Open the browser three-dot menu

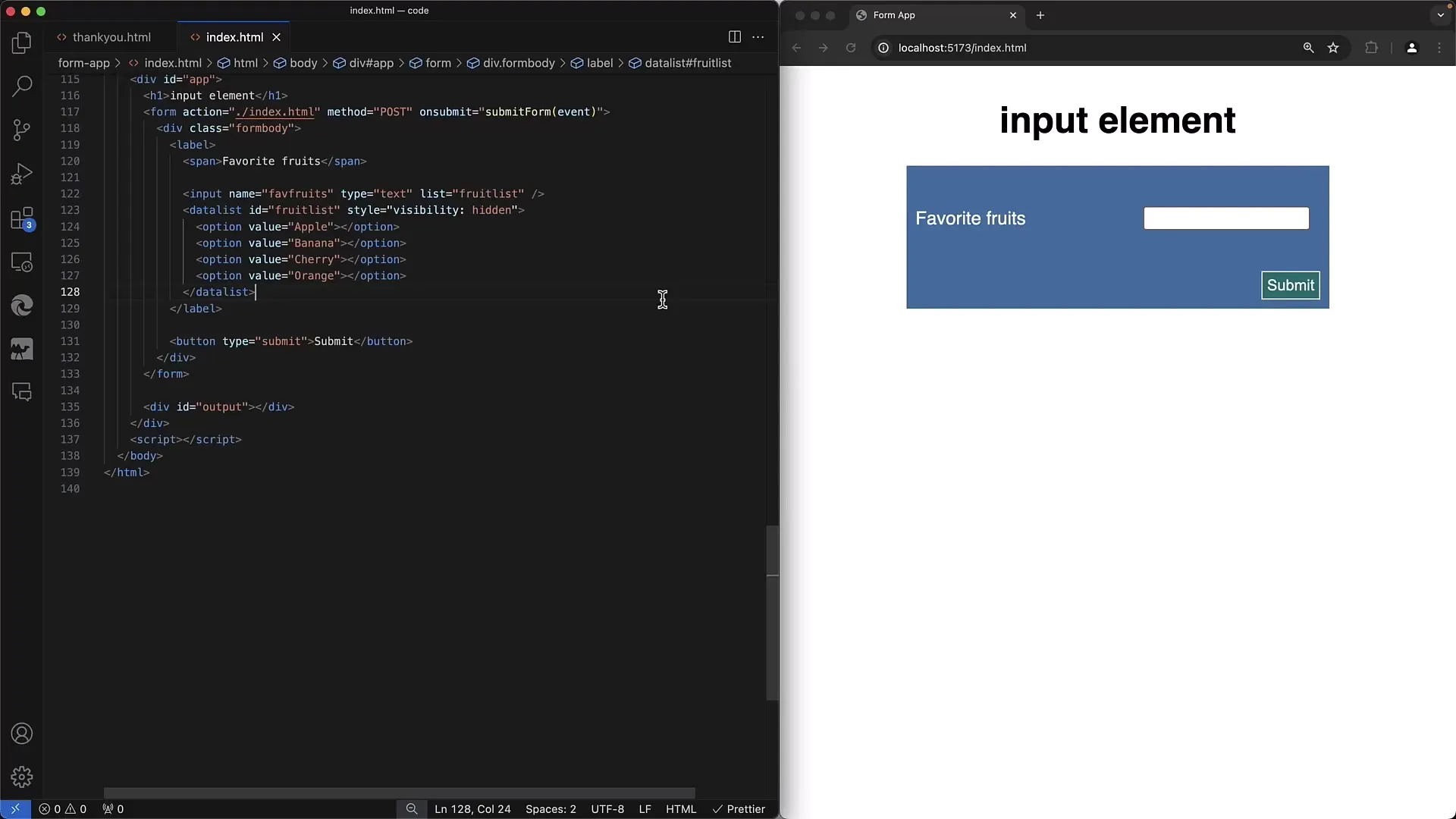1439,48
